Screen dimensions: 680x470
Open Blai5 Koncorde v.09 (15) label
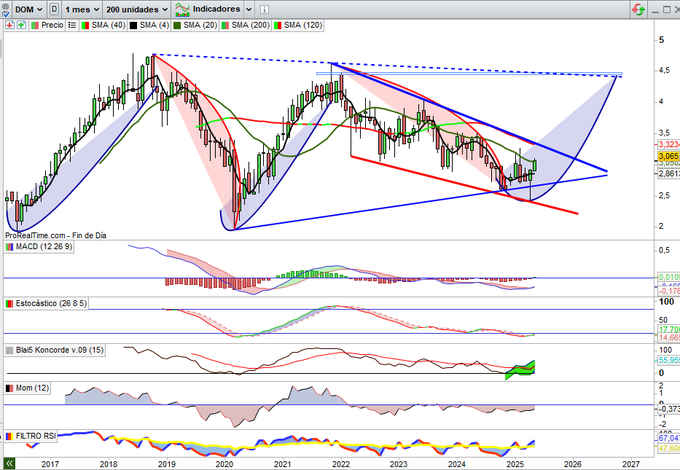tap(59, 350)
